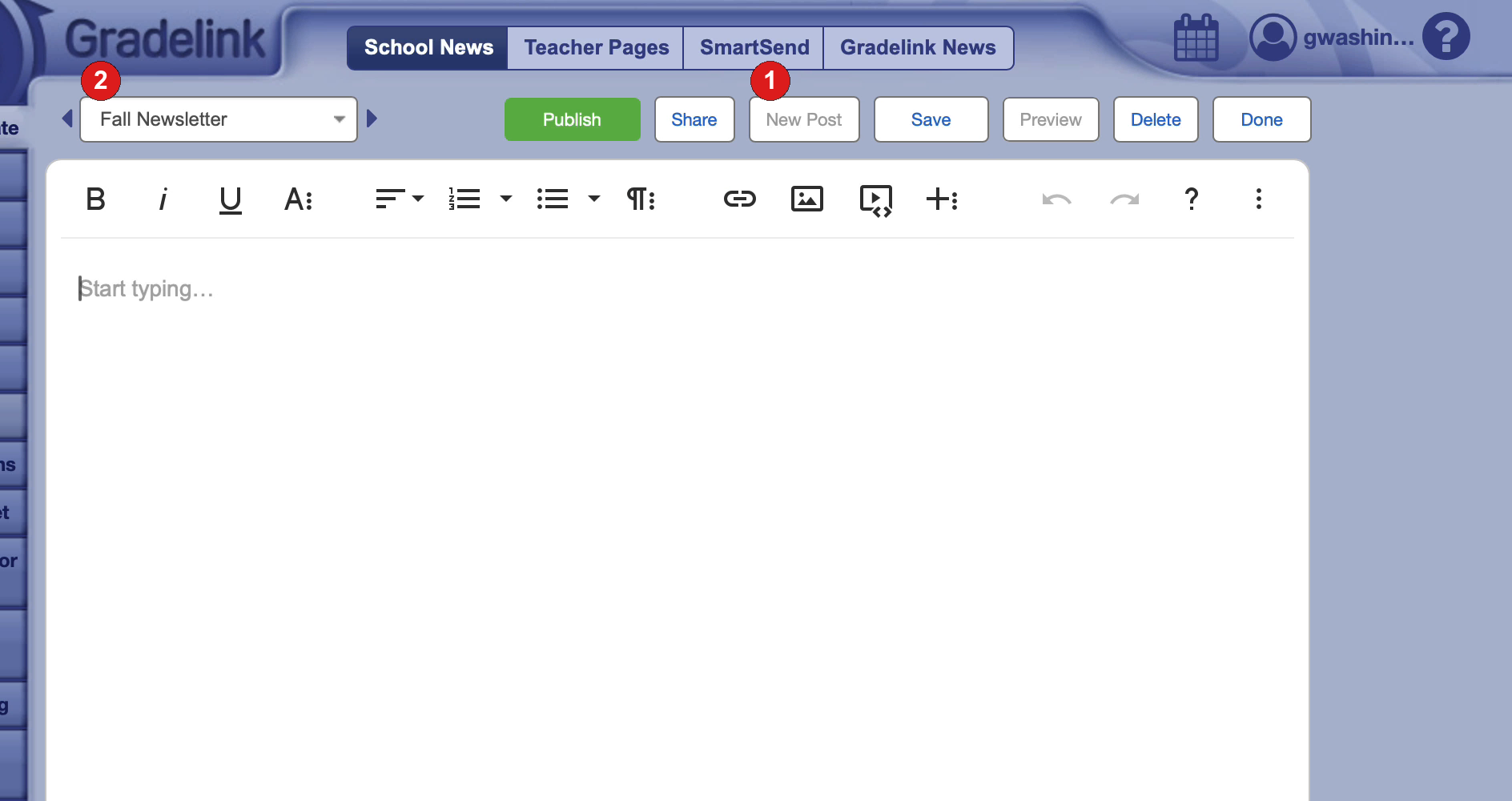The image size is (1512, 801).
Task: Open paragraph format options
Action: (641, 199)
